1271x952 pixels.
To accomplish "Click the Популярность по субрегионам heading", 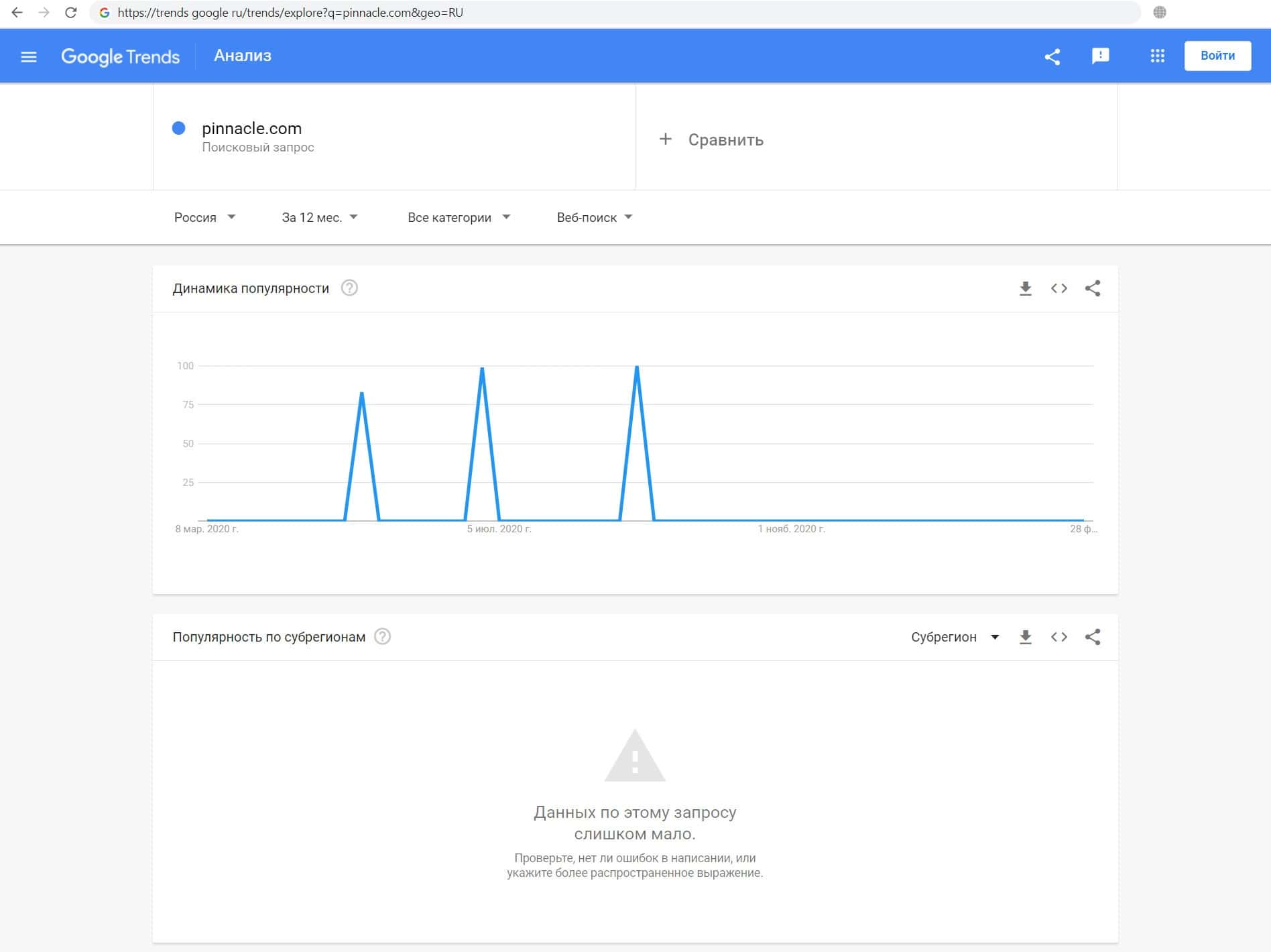I will [269, 637].
